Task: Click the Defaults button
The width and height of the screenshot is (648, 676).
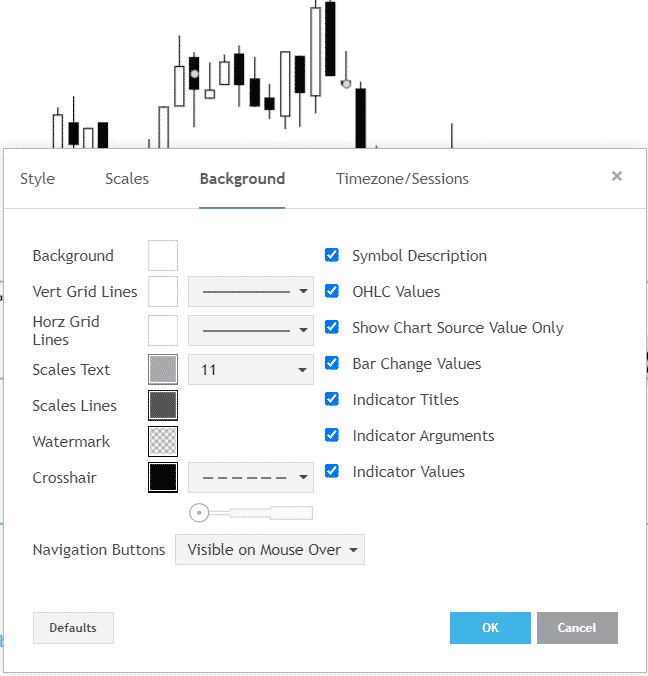Action: click(73, 628)
